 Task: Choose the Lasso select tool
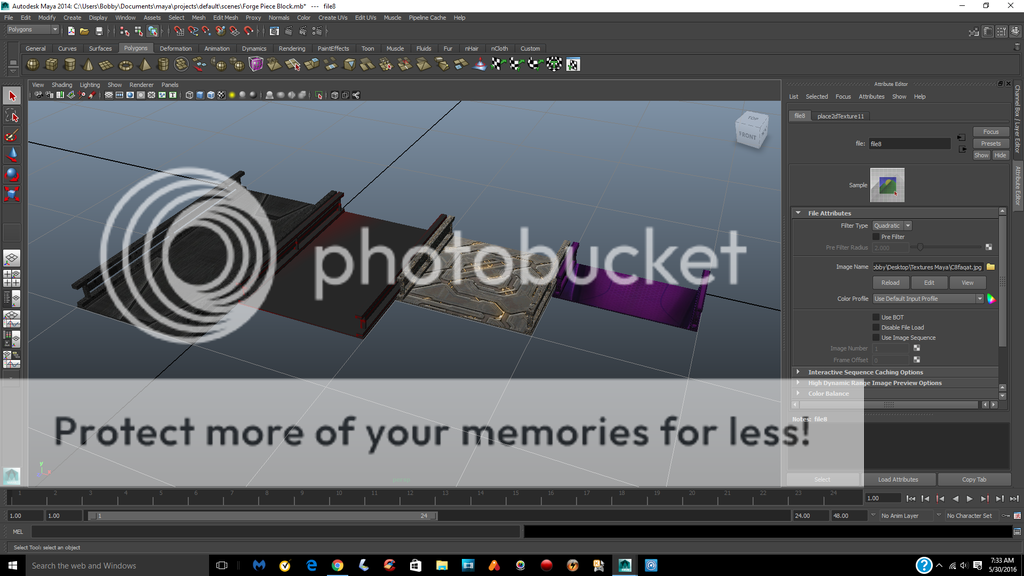click(12, 116)
